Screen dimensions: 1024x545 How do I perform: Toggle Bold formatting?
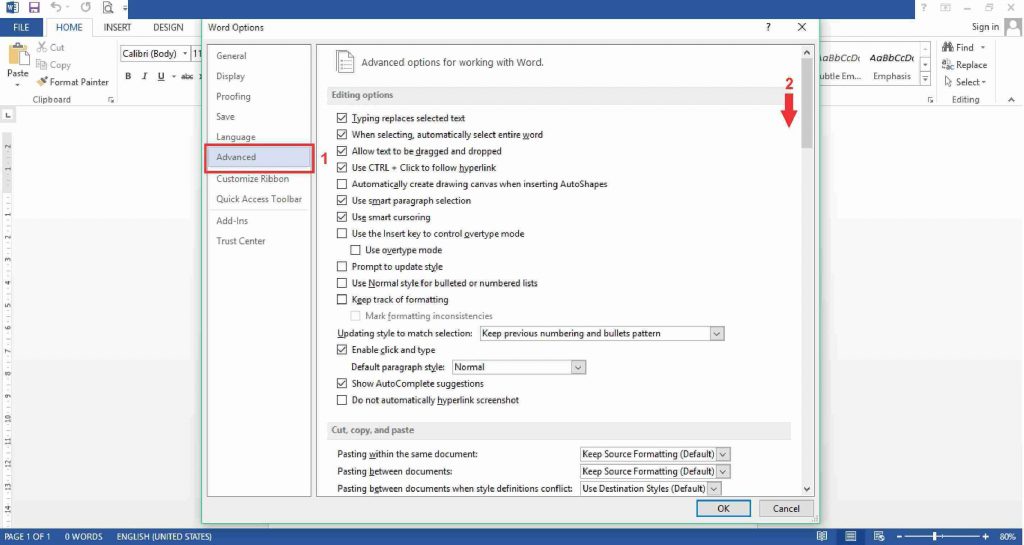(128, 76)
